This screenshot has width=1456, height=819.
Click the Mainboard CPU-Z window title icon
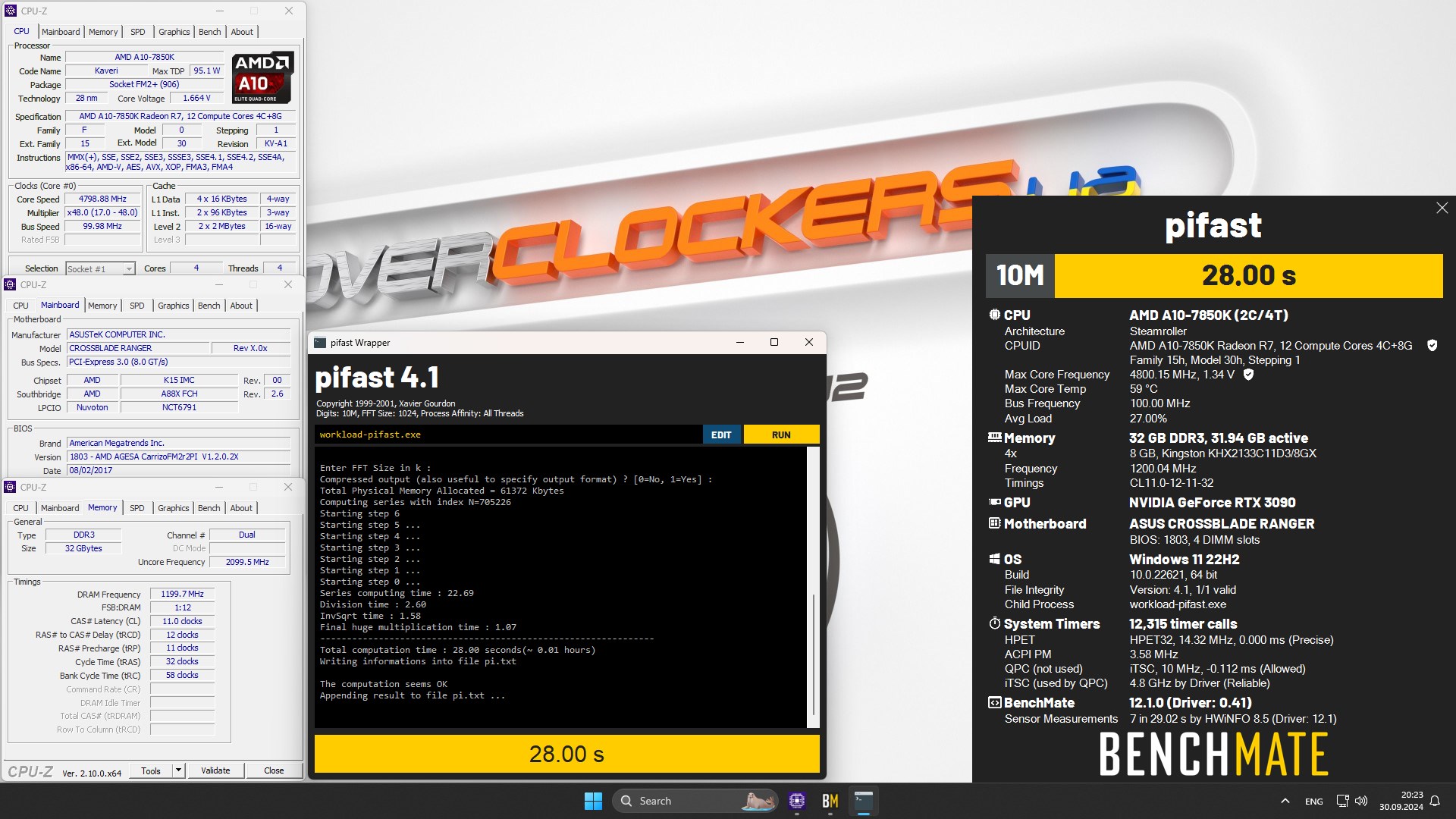click(x=11, y=284)
